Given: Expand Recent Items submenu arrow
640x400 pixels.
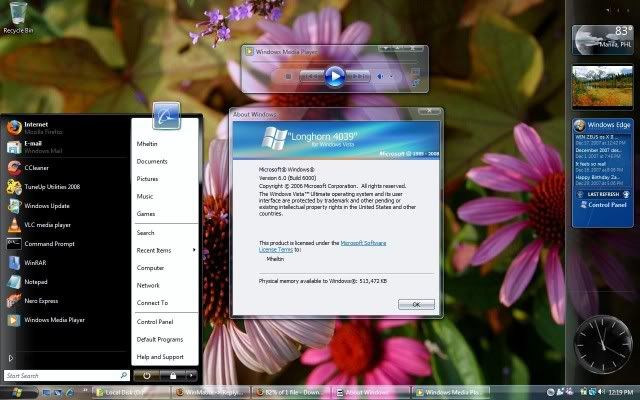Looking at the screenshot, I should click(x=194, y=250).
